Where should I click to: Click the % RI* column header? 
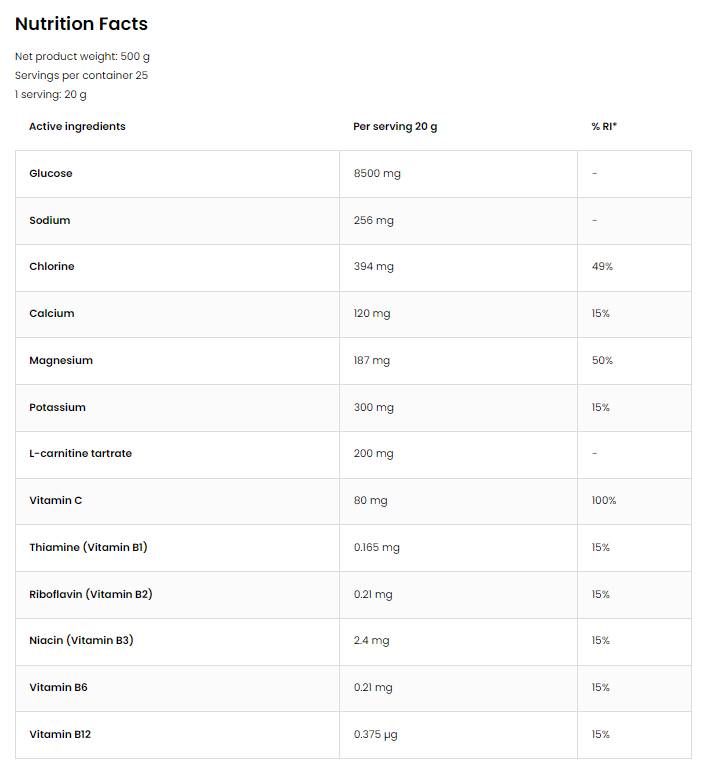604,127
